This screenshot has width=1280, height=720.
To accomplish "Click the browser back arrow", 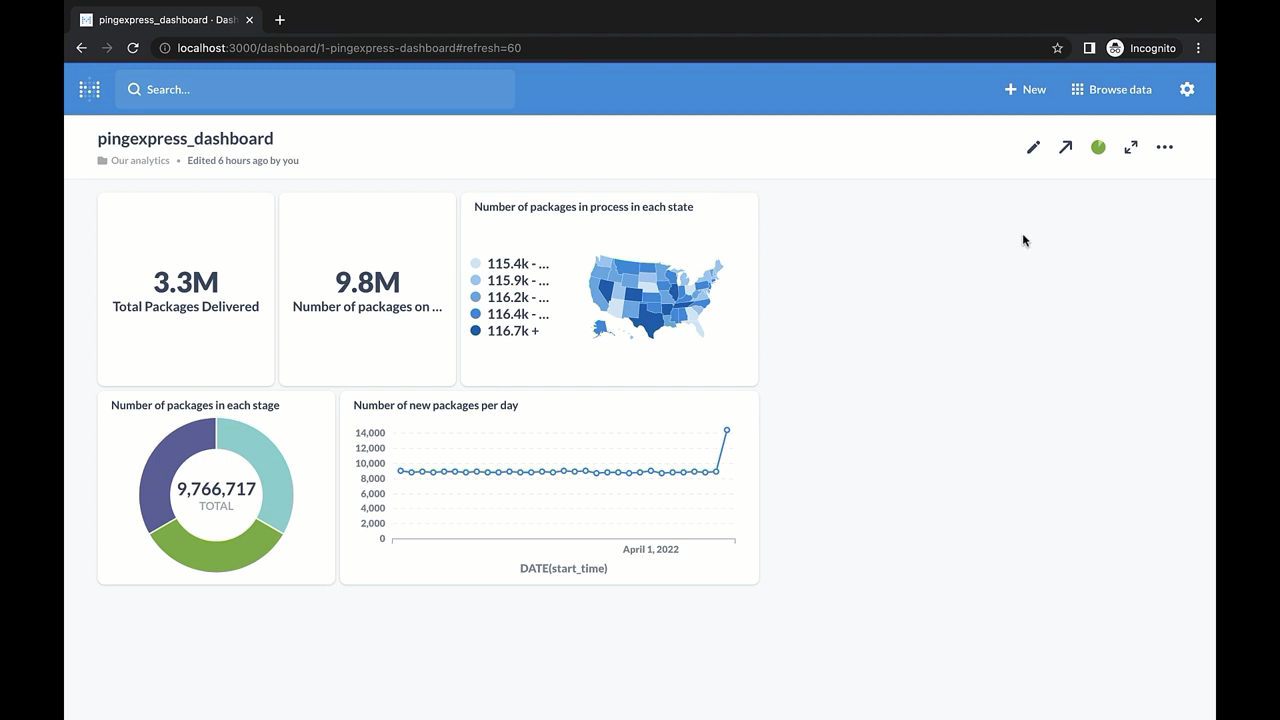I will (81, 48).
